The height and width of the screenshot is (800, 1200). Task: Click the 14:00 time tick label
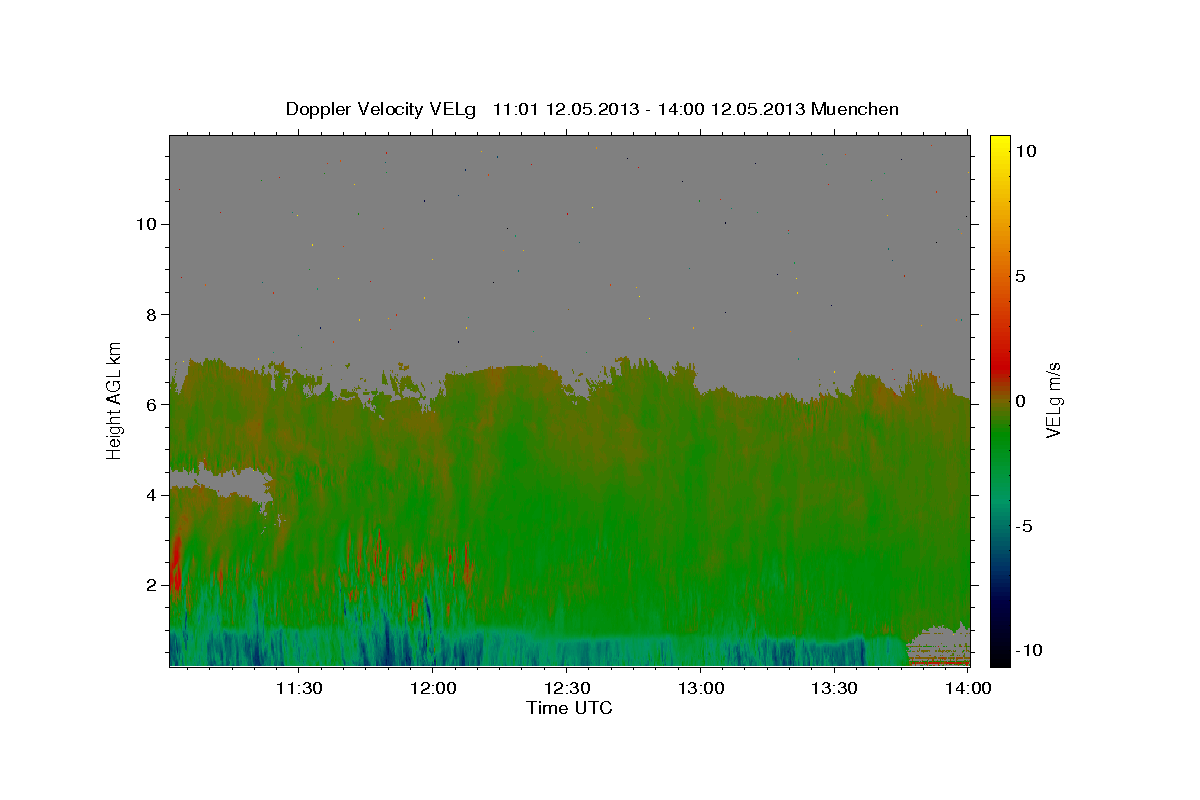[968, 688]
